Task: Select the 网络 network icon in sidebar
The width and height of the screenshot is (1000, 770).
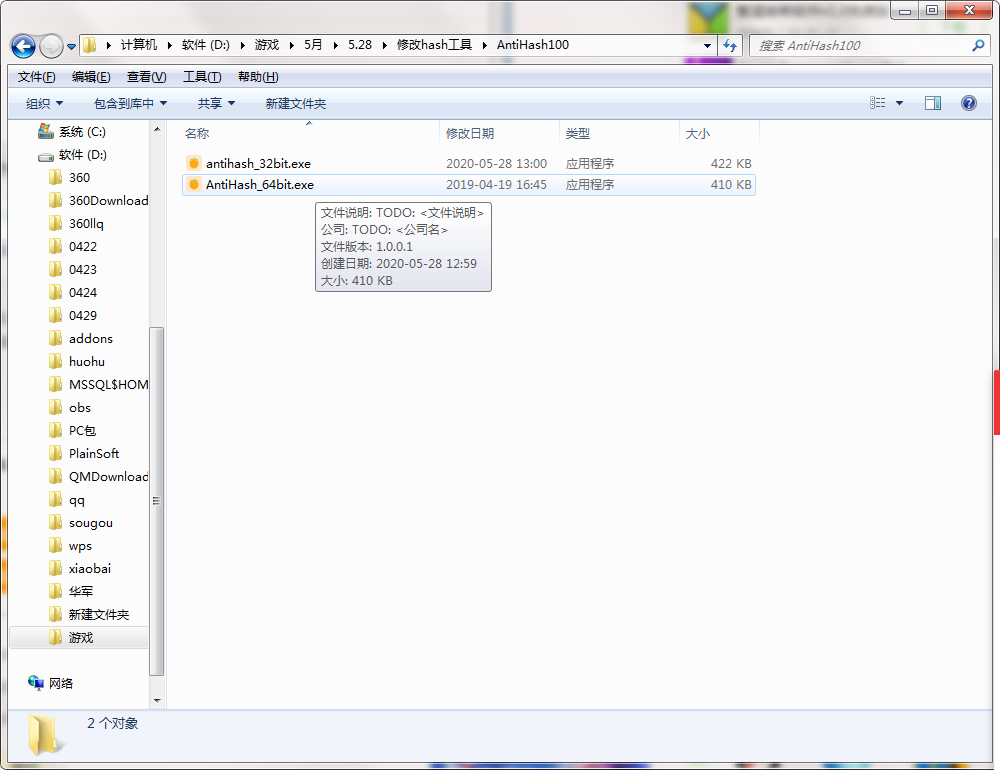Action: click(x=36, y=683)
